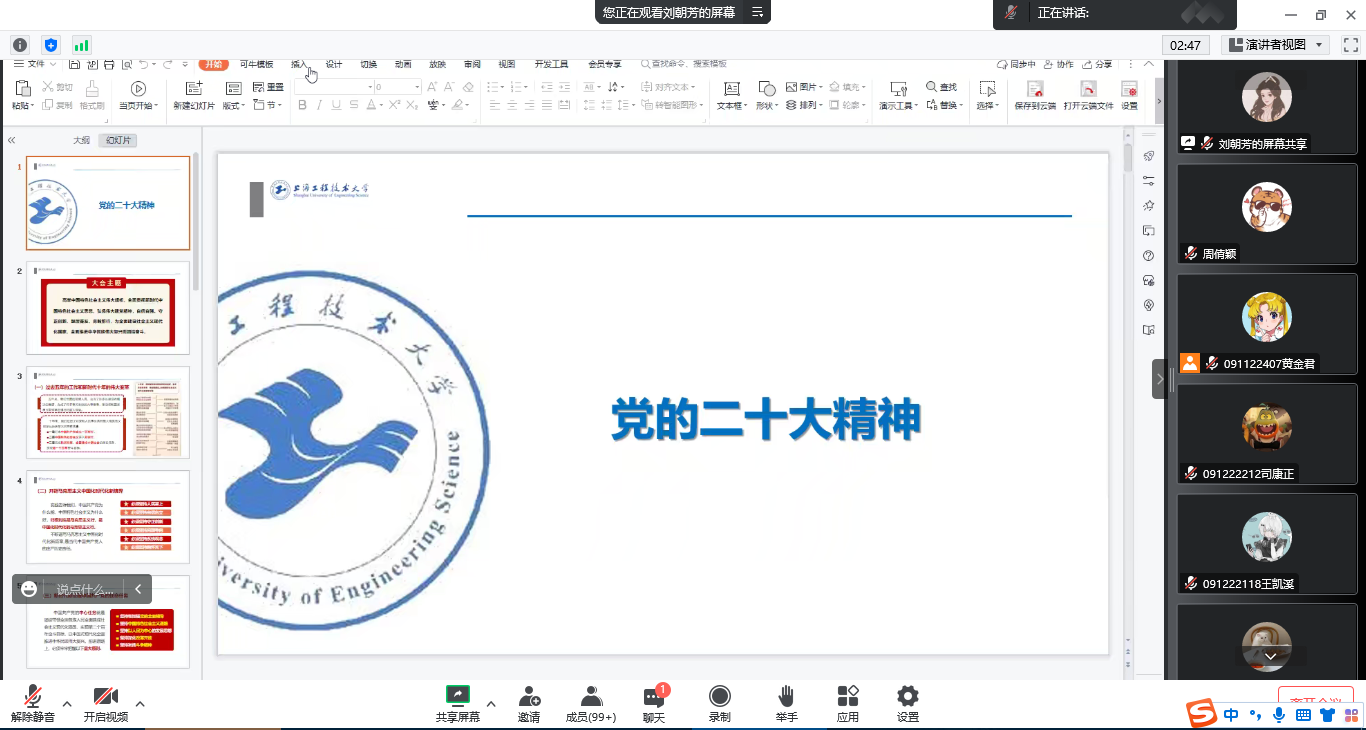Click the 说点什么 chat input box

[x=84, y=589]
